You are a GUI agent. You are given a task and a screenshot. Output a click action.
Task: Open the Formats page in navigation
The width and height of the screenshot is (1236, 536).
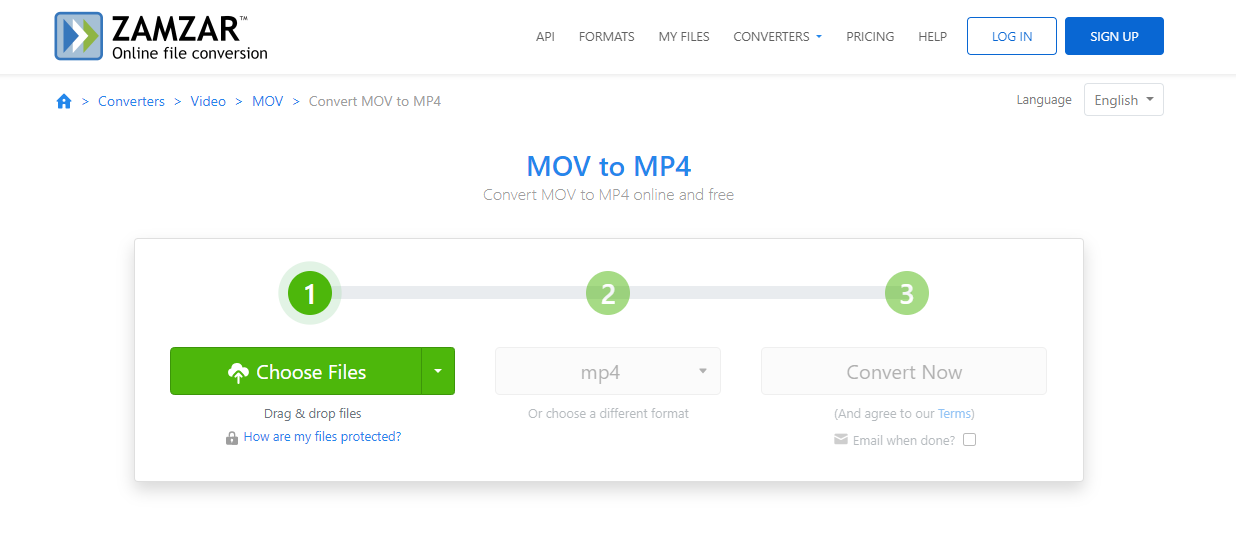tap(606, 36)
